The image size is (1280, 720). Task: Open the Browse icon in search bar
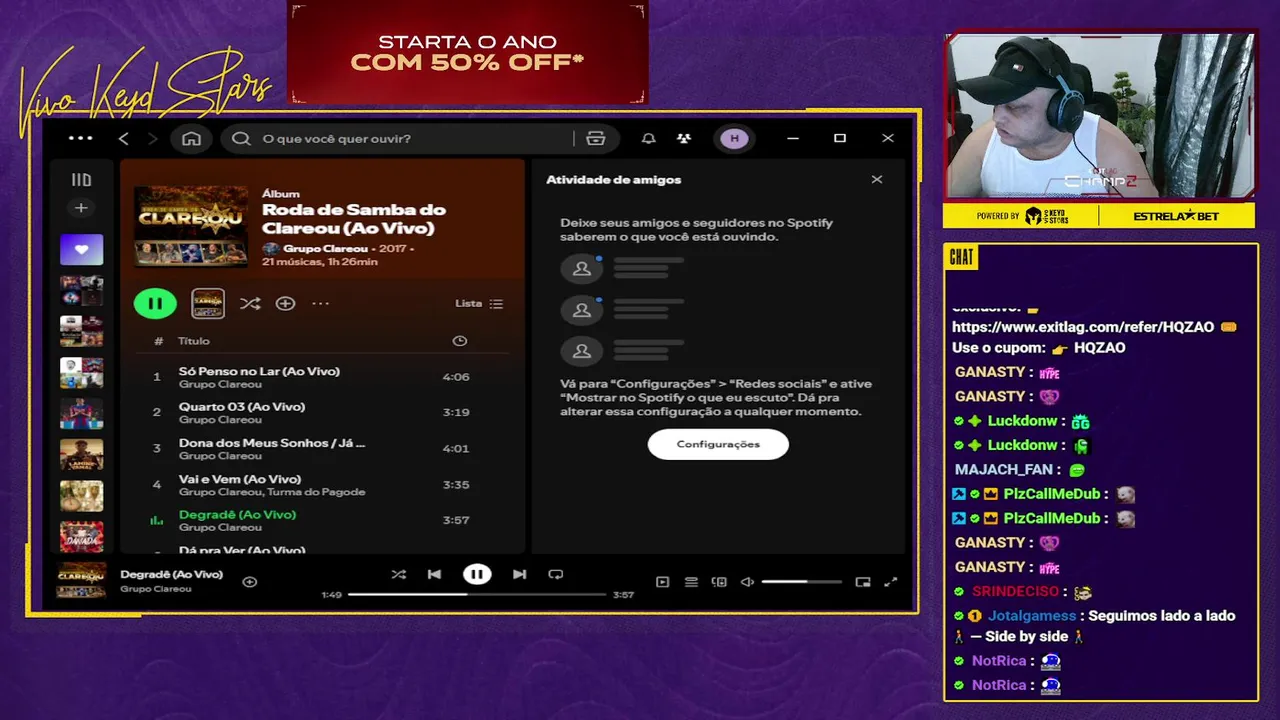(596, 138)
